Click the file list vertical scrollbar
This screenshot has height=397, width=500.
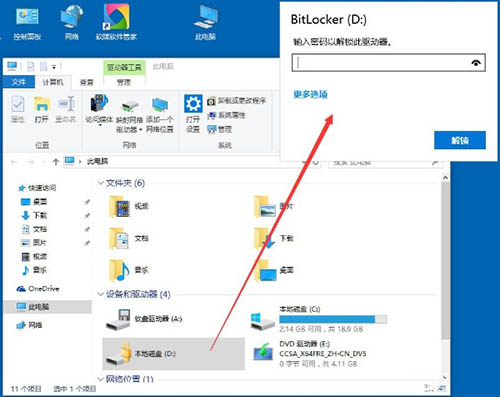coord(445,261)
